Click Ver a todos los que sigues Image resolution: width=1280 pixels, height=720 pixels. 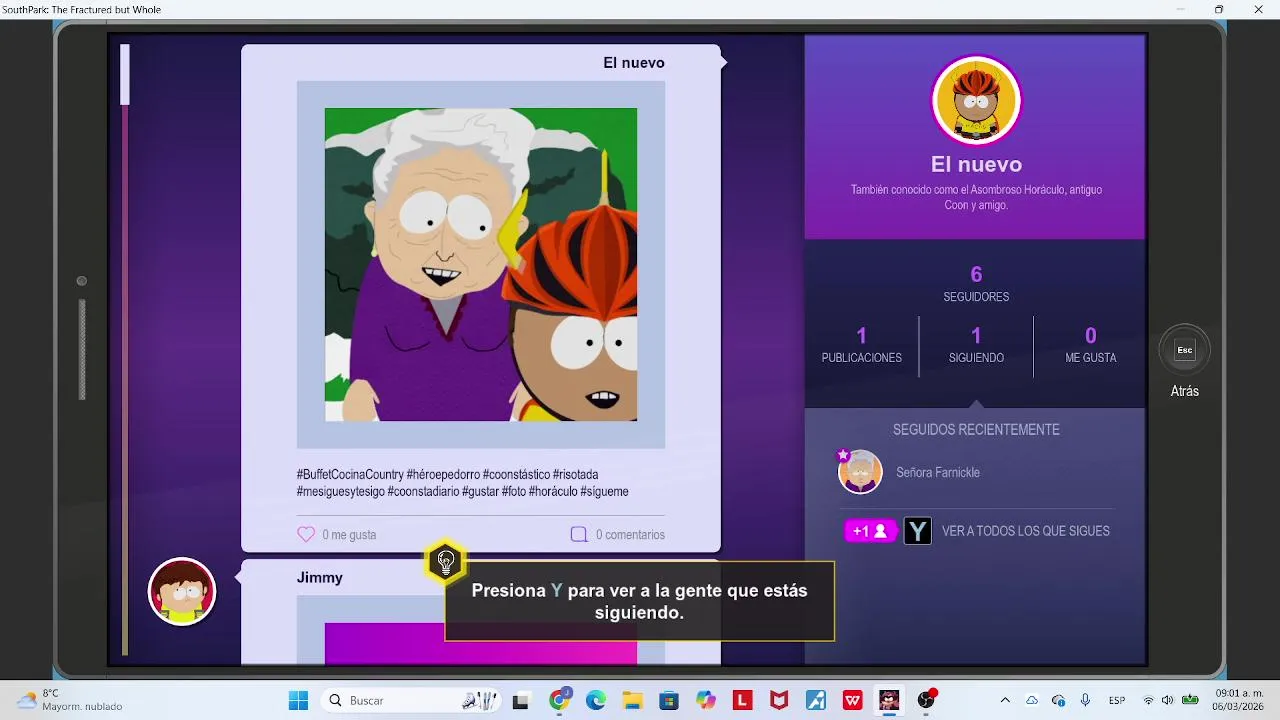[1026, 531]
